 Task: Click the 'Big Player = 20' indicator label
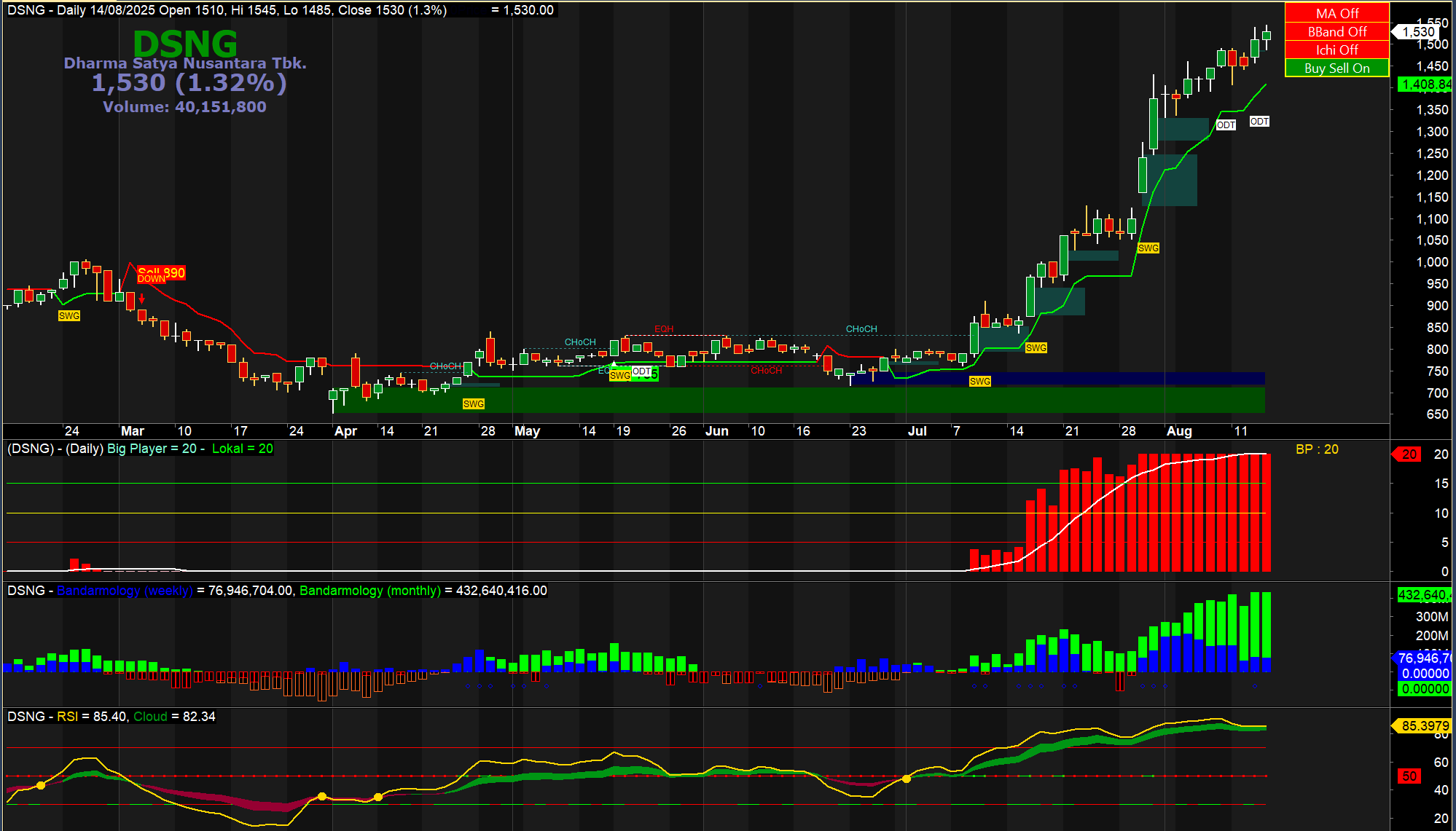point(152,449)
